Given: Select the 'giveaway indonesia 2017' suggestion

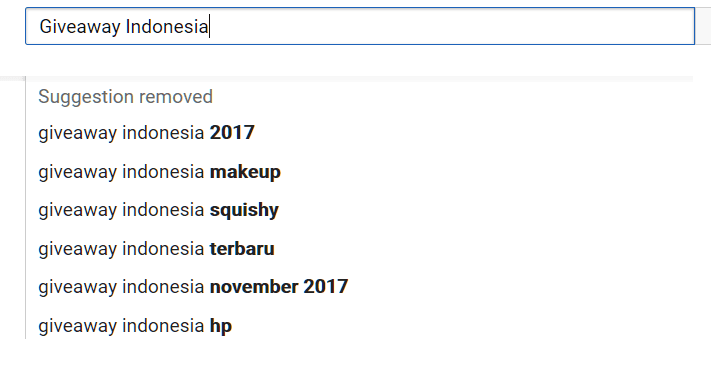Looking at the screenshot, I should 360,132.
